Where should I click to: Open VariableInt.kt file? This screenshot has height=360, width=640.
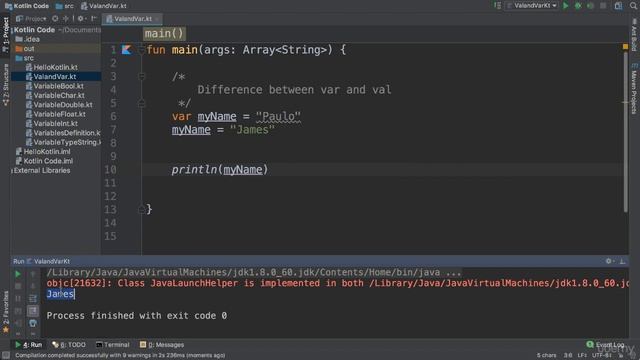click(51, 124)
